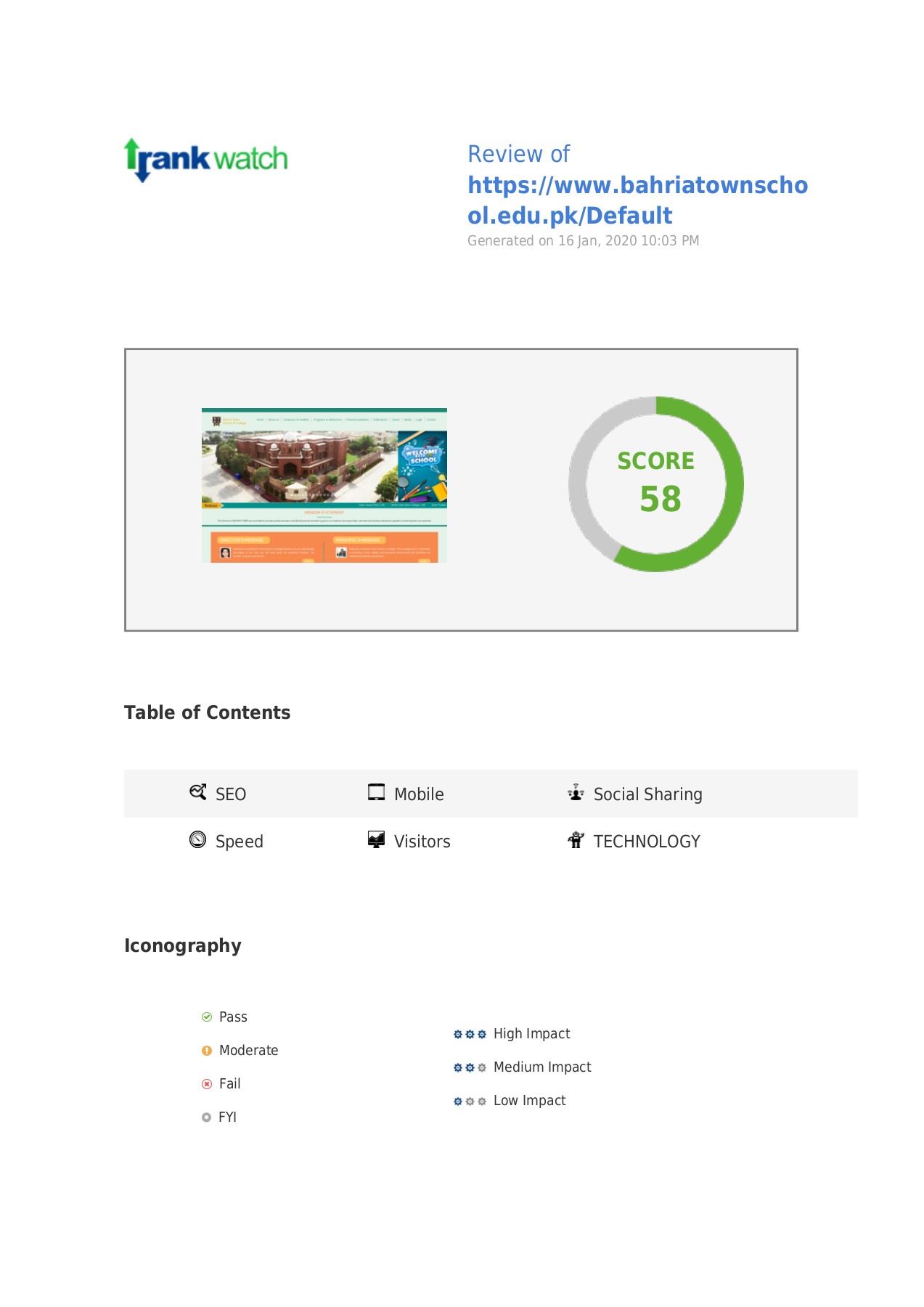Open the Social Sharing section link
This screenshot has width=924, height=1307.
pyautogui.click(x=647, y=794)
